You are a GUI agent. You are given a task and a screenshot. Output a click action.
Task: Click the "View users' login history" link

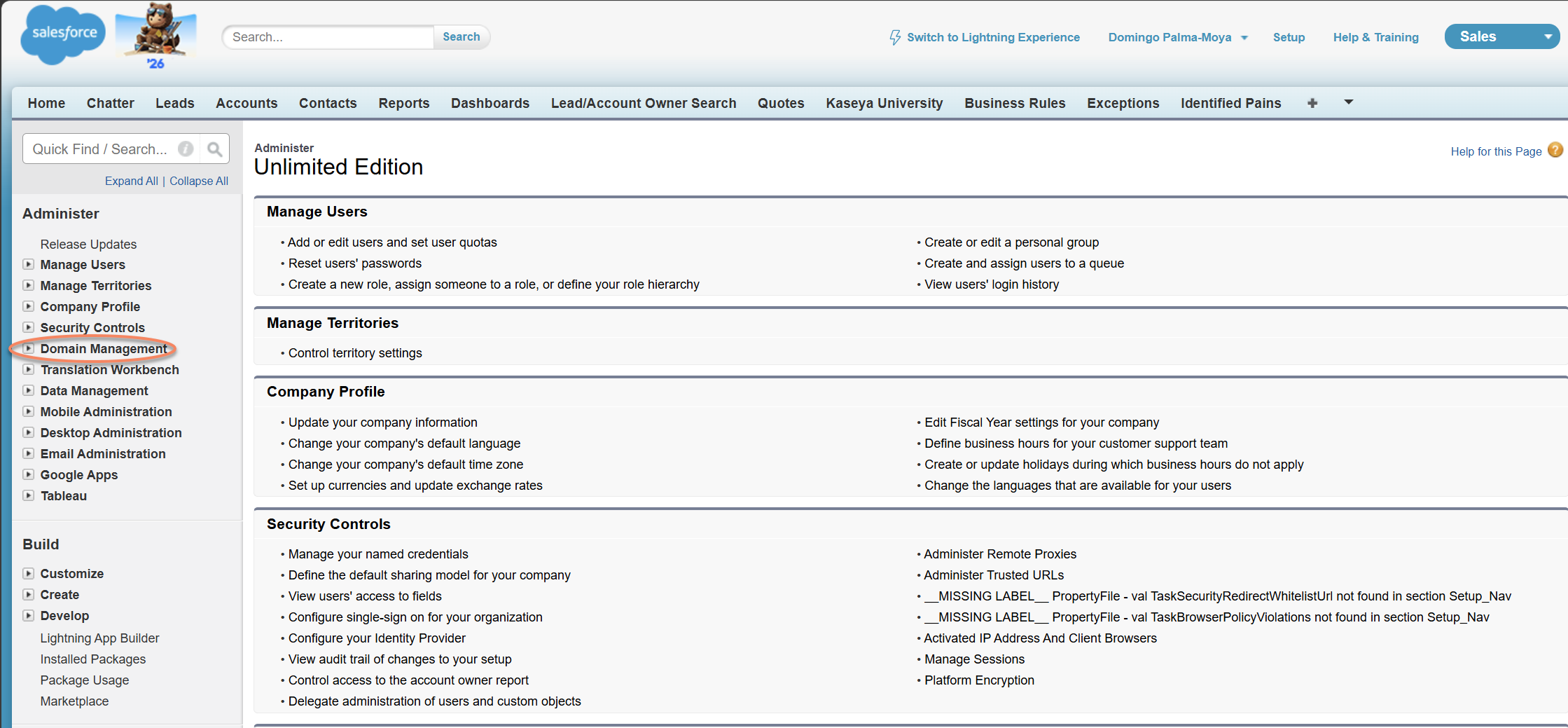[992, 284]
